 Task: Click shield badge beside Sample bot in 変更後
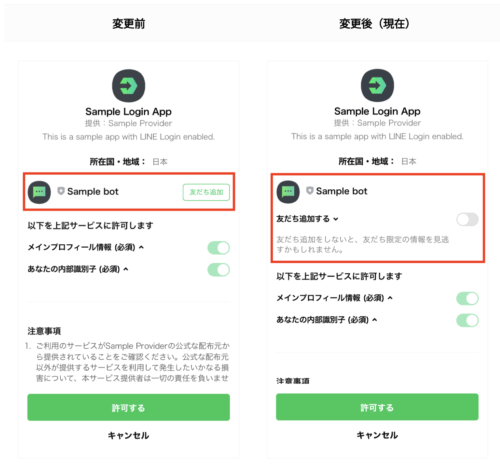310,191
